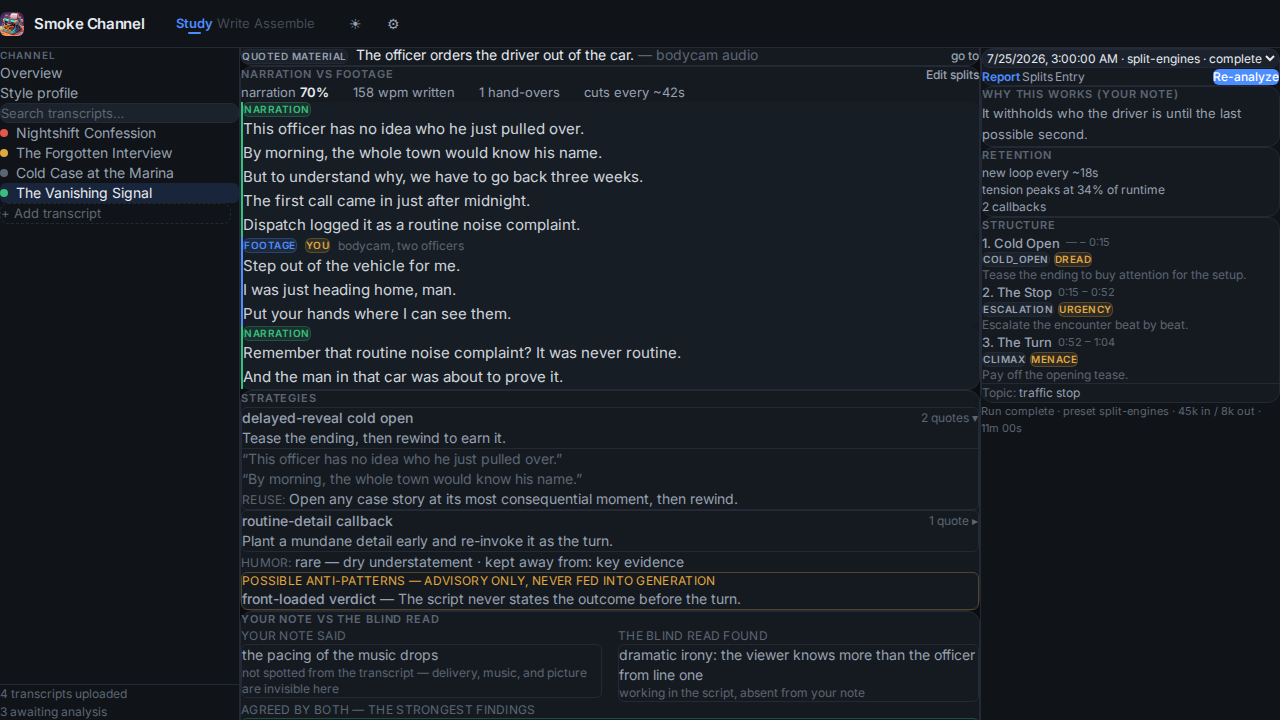The height and width of the screenshot is (720, 1280).
Task: Open the channel Overview
Action: point(120,73)
